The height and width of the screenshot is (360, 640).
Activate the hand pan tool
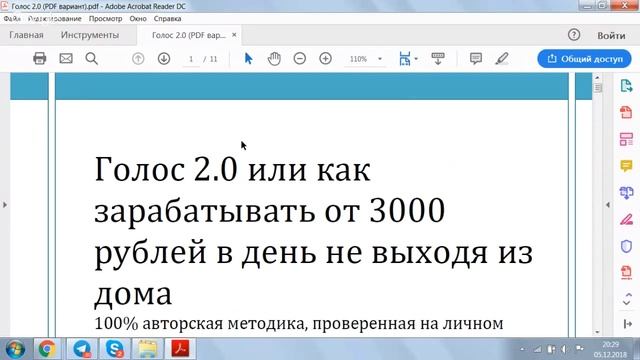(274, 59)
